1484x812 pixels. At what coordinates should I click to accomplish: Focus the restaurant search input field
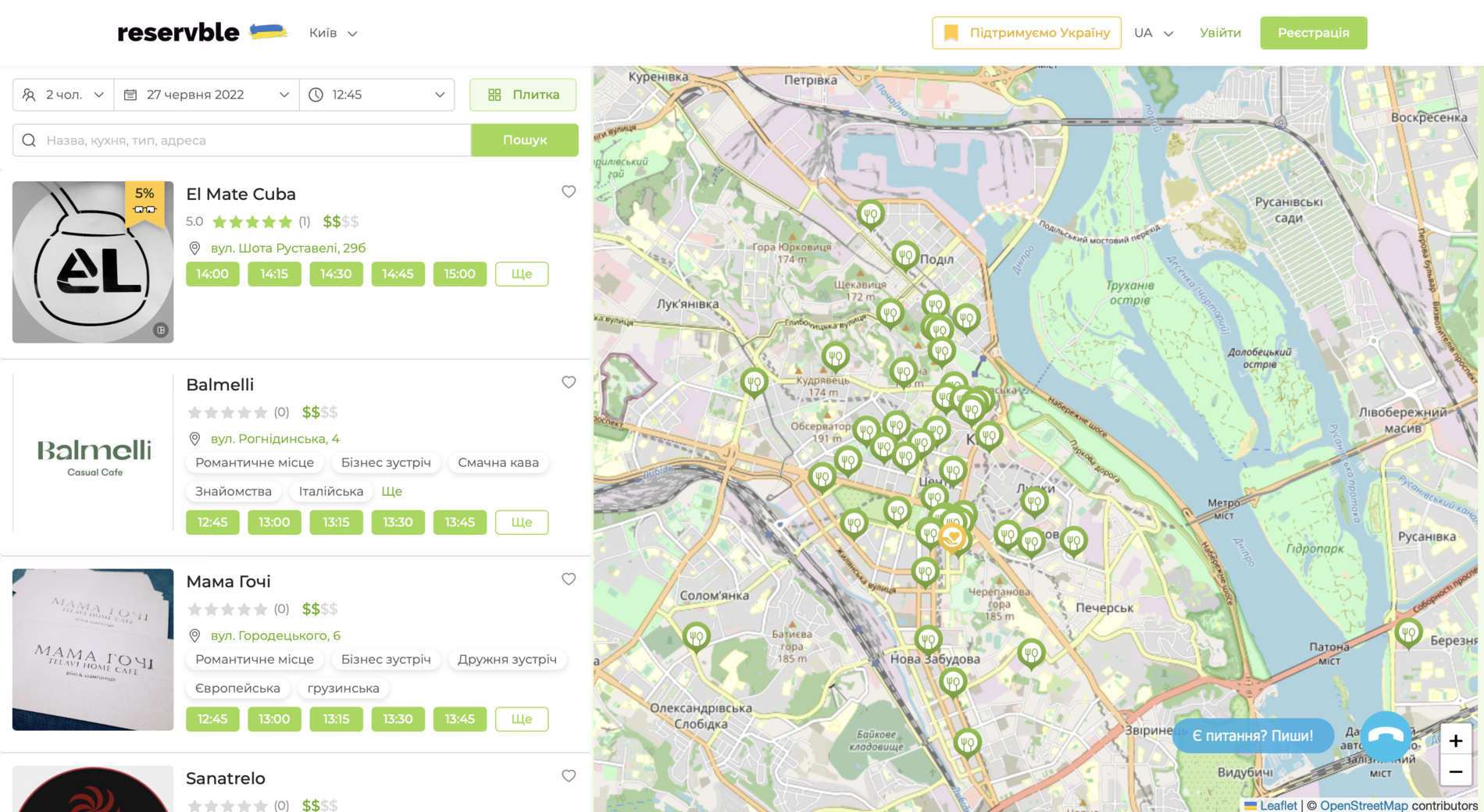[x=241, y=140]
